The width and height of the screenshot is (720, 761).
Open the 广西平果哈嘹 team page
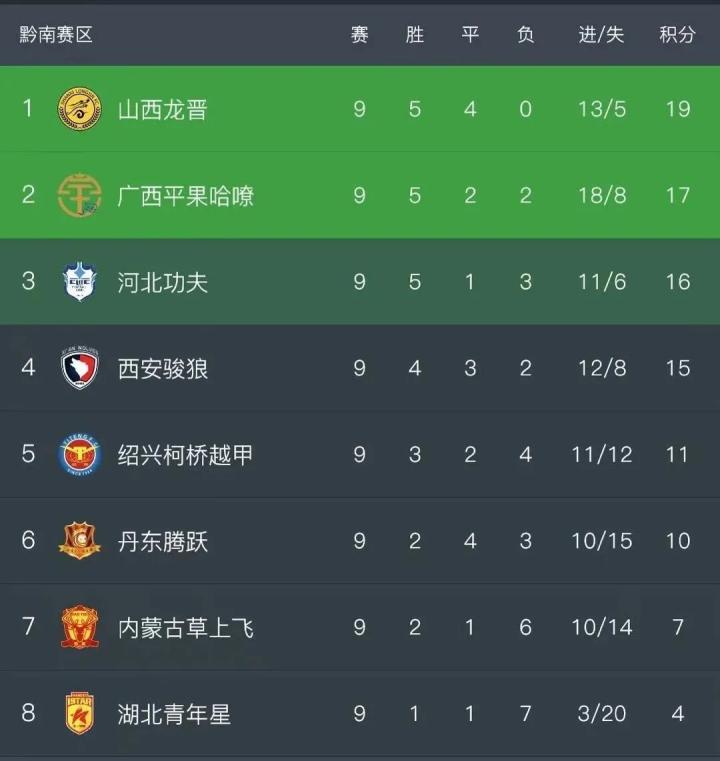pyautogui.click(x=185, y=194)
